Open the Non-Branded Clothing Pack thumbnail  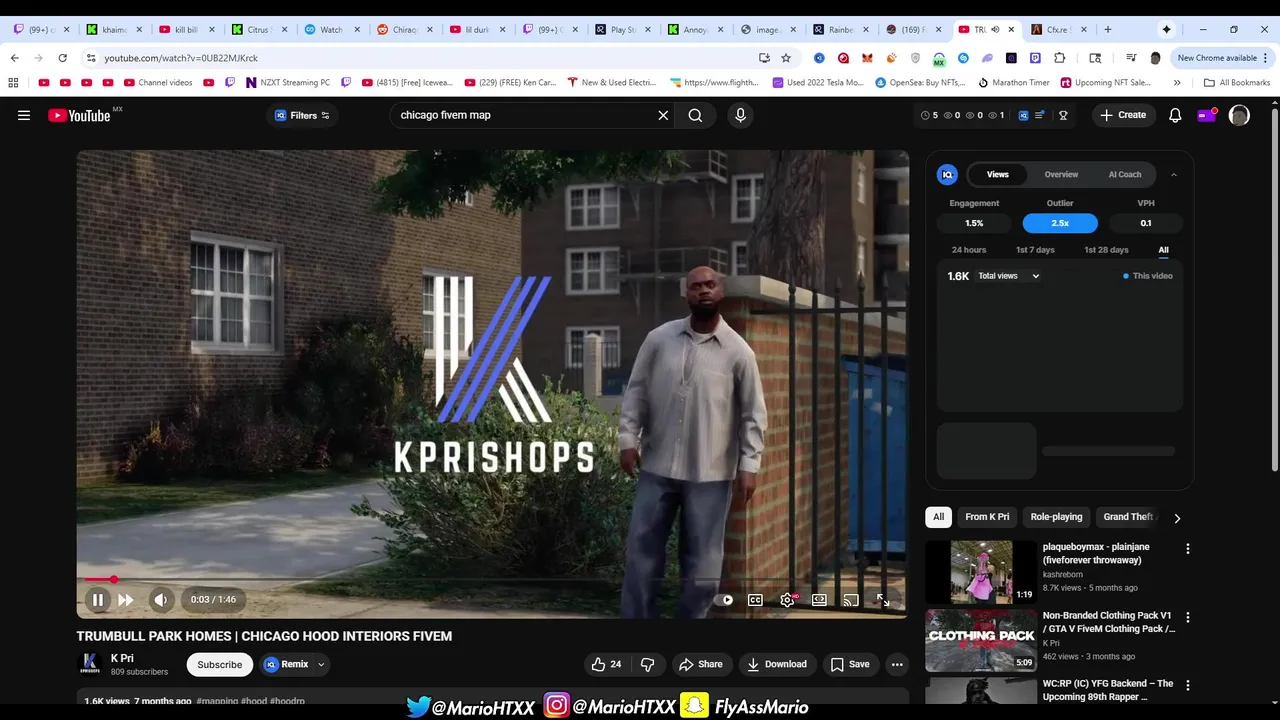point(982,640)
